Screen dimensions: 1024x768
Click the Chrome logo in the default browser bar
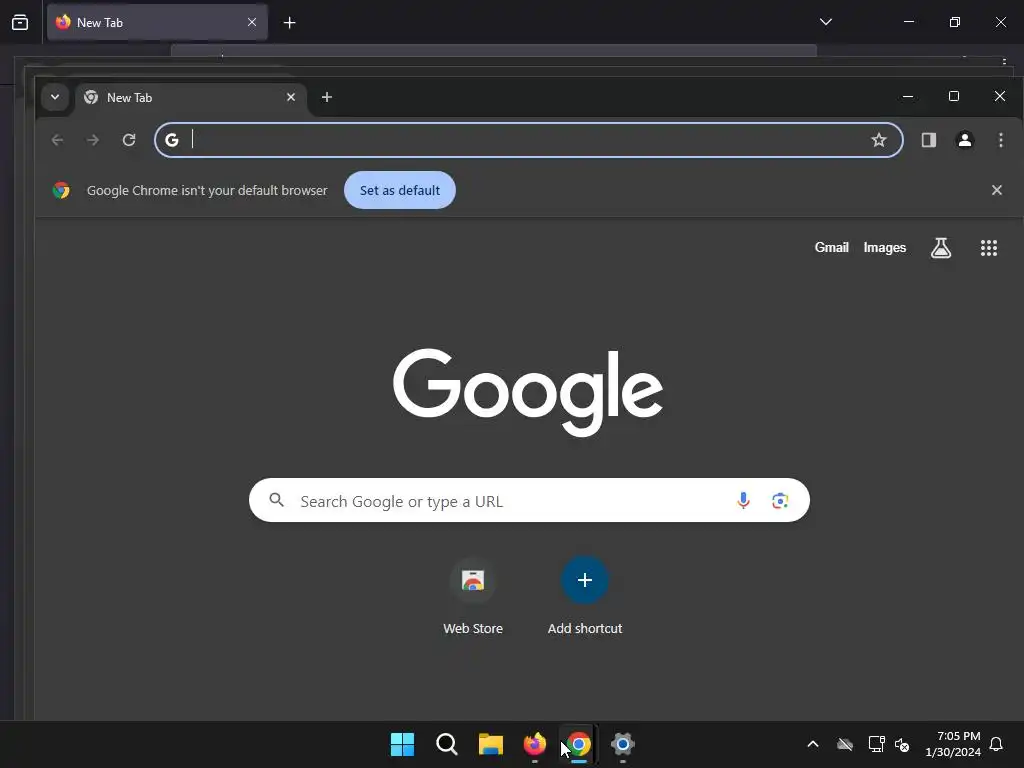(x=61, y=190)
